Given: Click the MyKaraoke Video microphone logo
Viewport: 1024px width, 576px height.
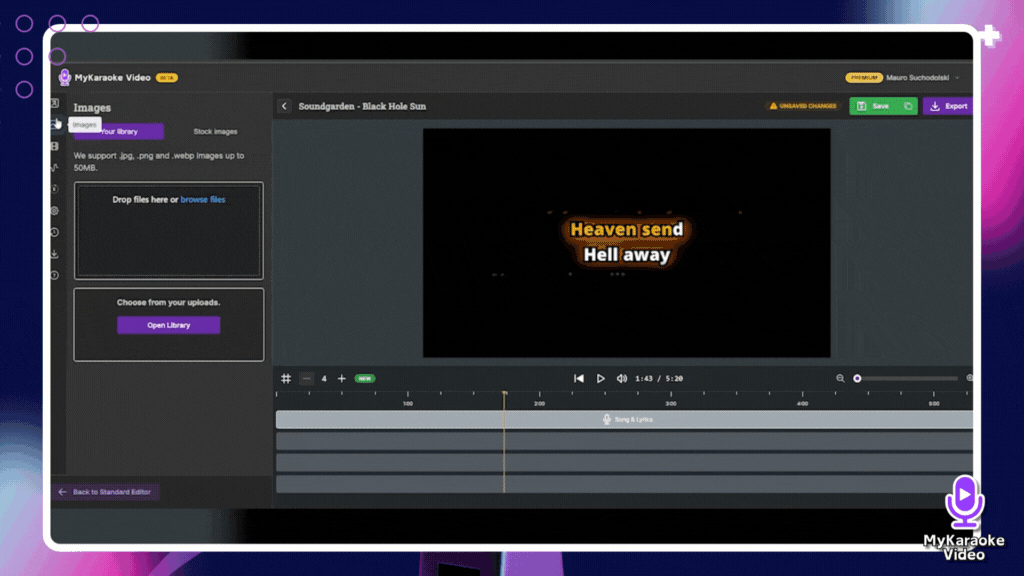Looking at the screenshot, I should pyautogui.click(x=64, y=78).
